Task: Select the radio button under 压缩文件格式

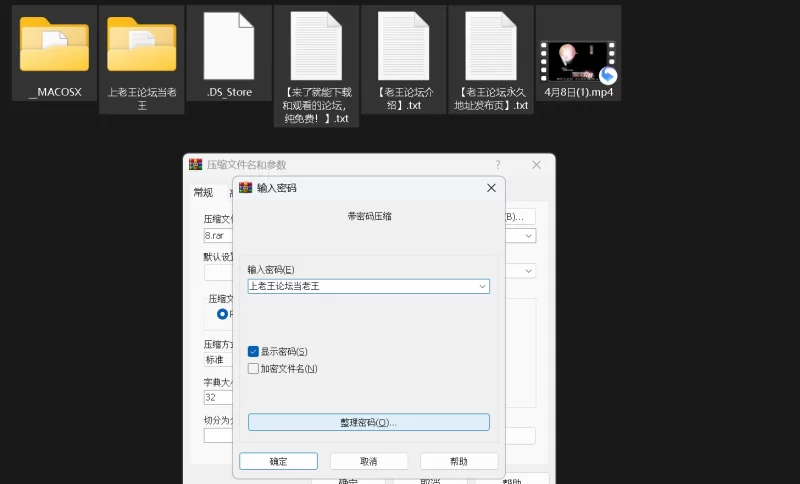Action: (x=222, y=314)
